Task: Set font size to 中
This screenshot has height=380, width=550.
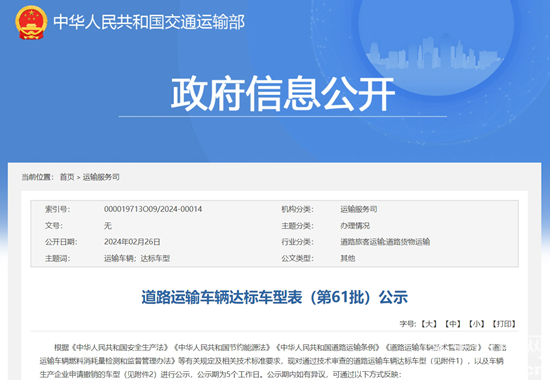Action: tap(453, 324)
